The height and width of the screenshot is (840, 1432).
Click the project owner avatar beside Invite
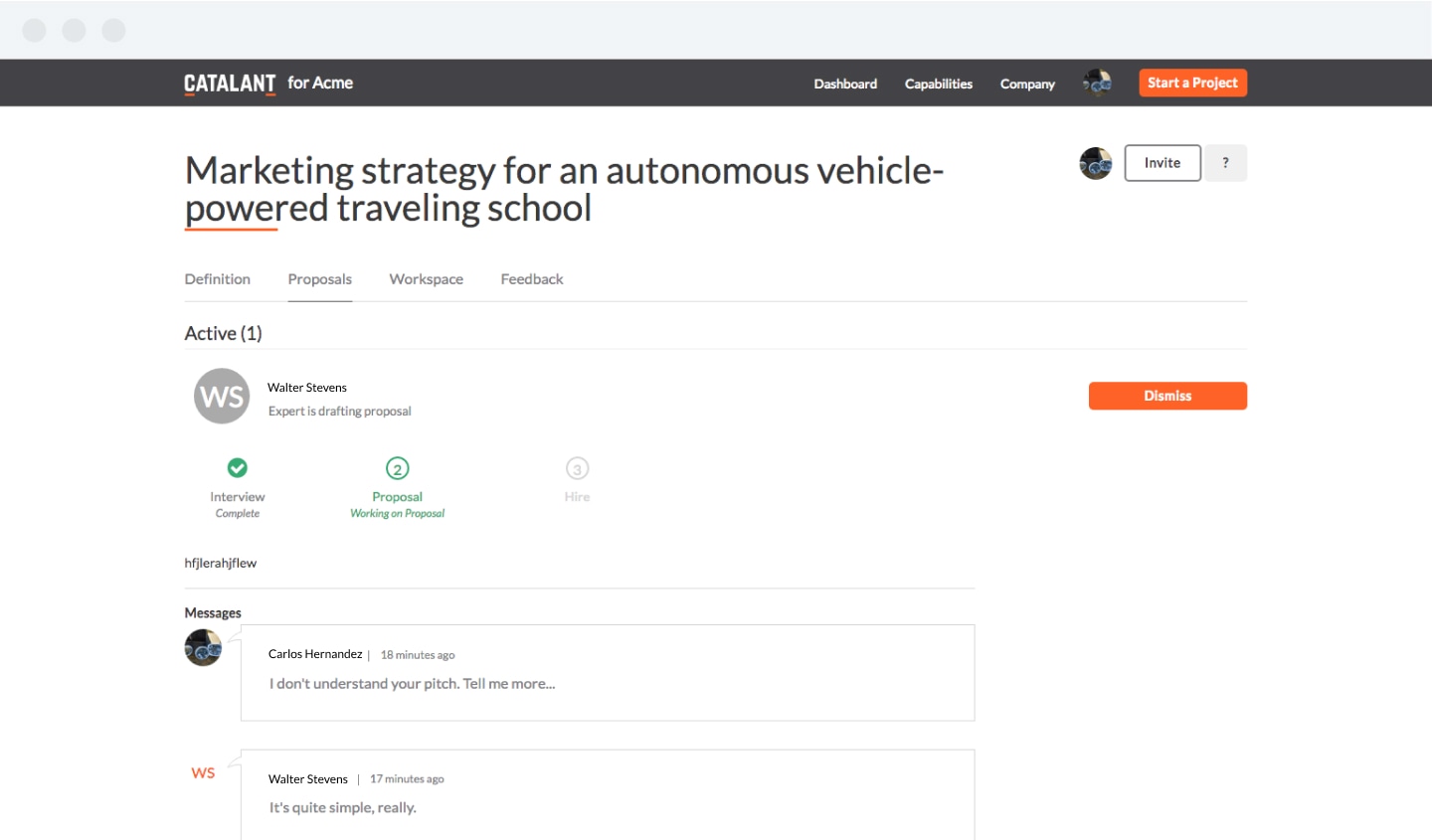coord(1095,163)
